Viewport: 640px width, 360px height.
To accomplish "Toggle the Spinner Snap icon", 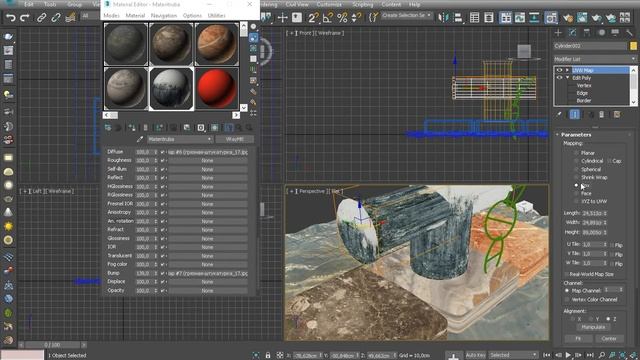I will [356, 18].
